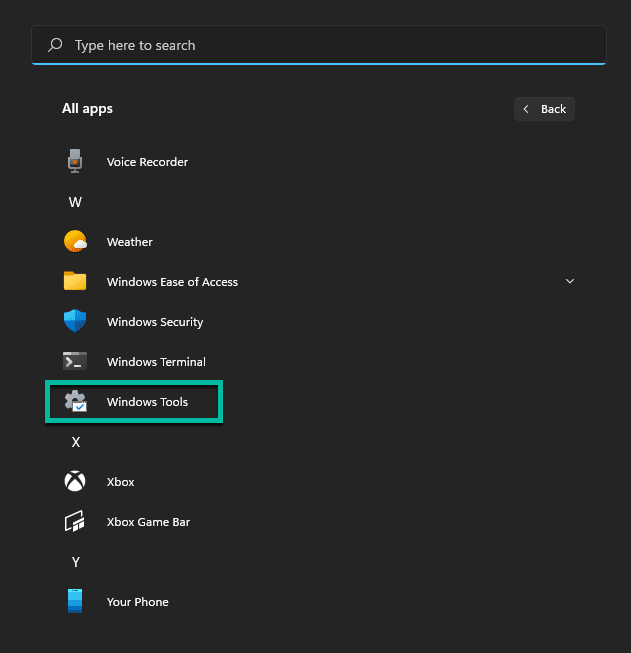
Task: Select the Windows Ease of Access label
Action: [x=172, y=282]
